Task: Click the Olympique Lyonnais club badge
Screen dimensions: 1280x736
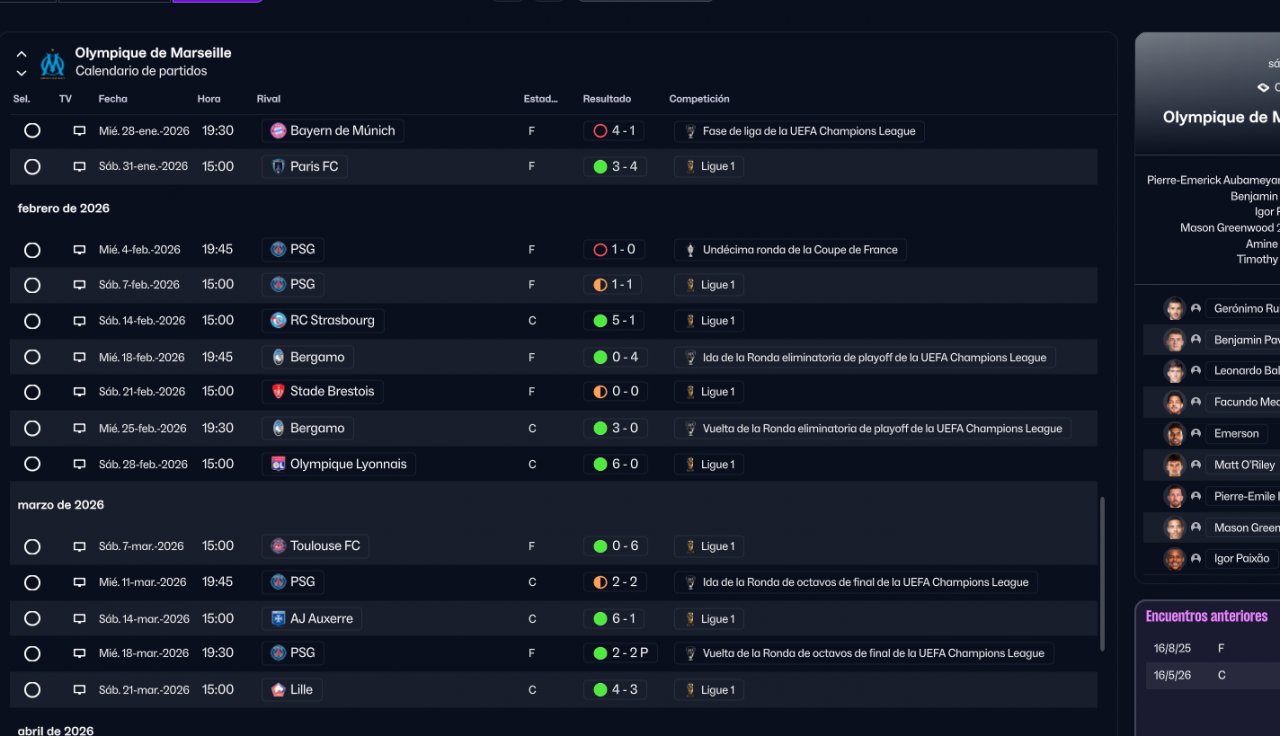Action: (x=278, y=464)
